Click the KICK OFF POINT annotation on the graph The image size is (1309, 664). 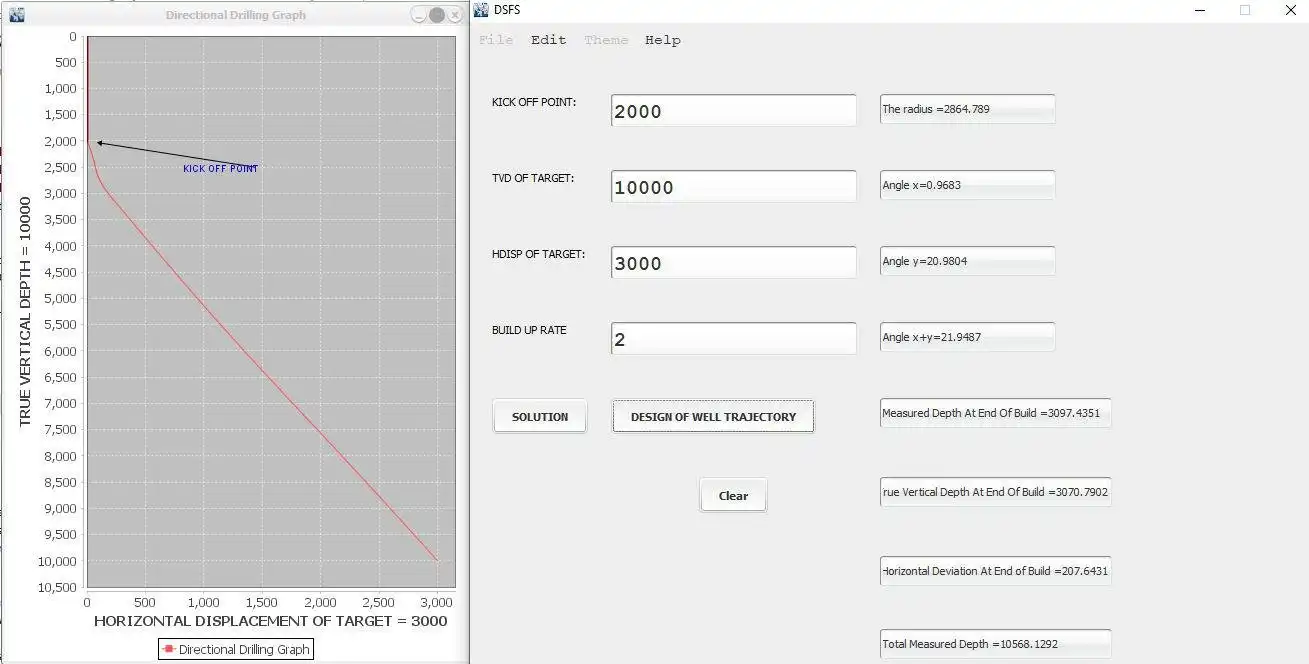tap(220, 169)
